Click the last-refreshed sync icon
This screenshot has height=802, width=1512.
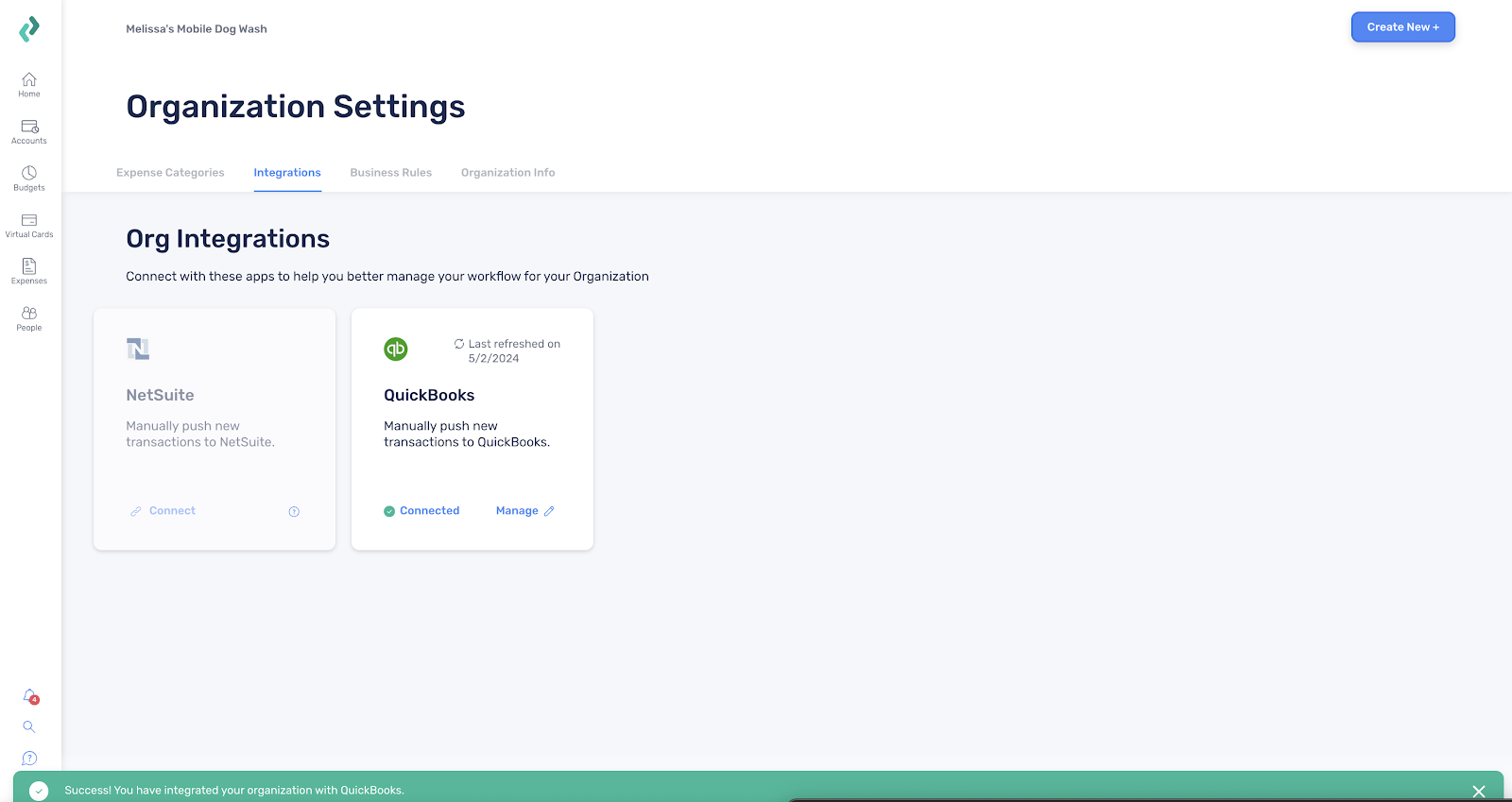pos(459,344)
